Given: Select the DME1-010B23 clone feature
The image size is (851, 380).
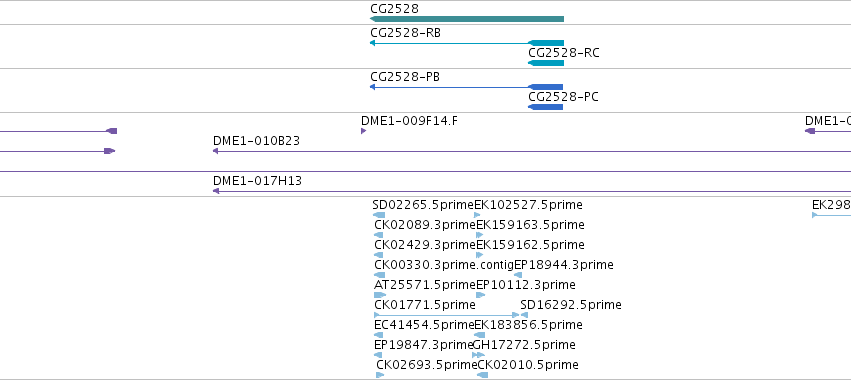Looking at the screenshot, I should tap(532, 151).
